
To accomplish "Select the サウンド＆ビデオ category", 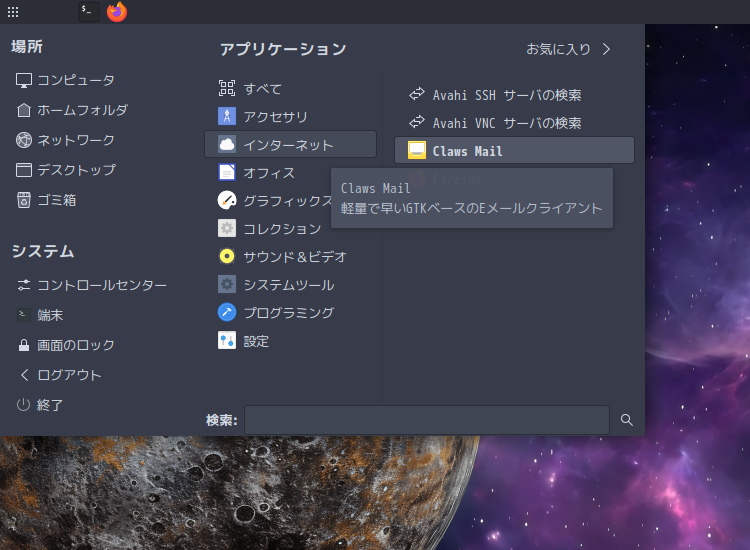I will (x=290, y=256).
